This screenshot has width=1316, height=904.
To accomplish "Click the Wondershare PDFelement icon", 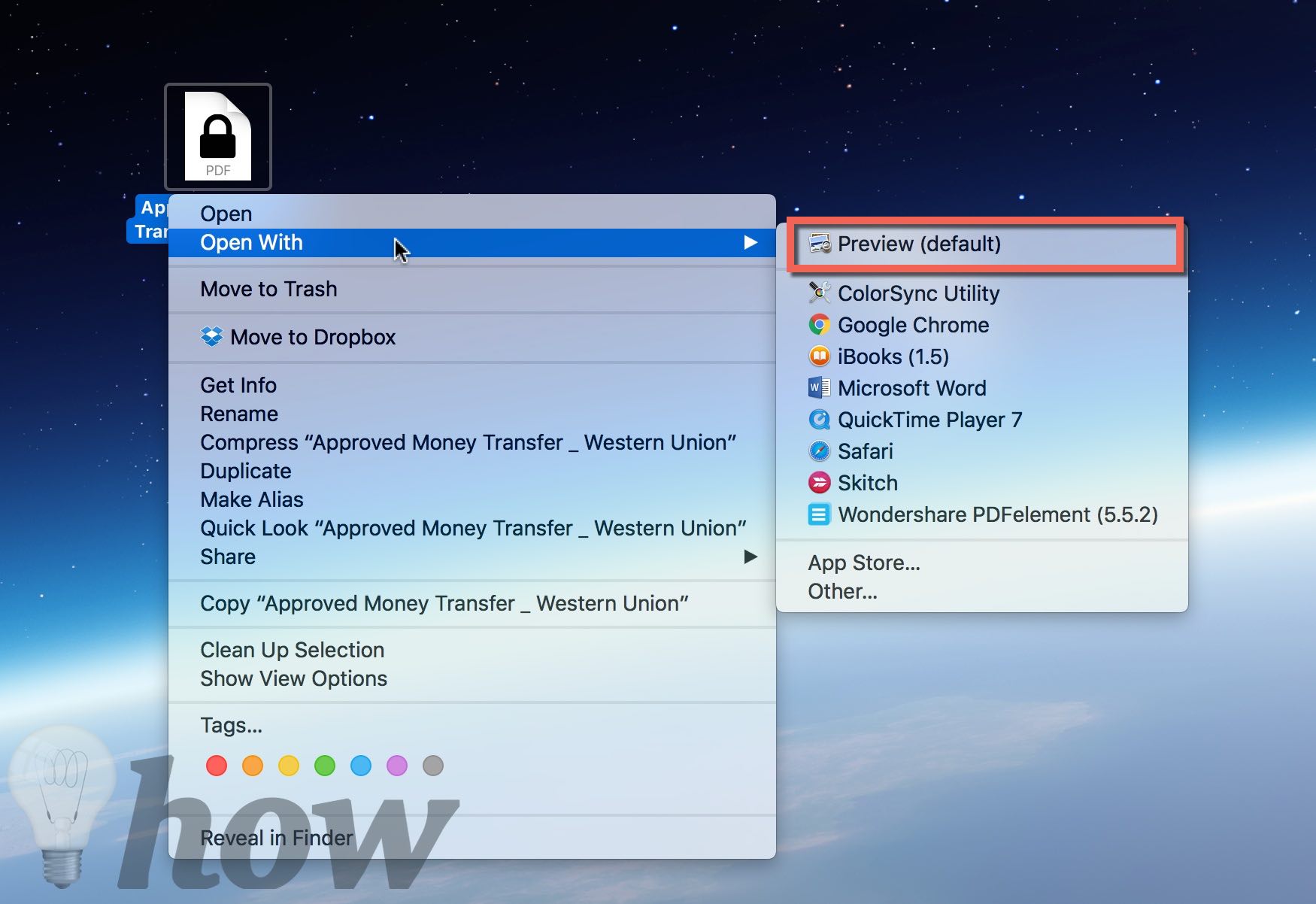I will coord(820,514).
